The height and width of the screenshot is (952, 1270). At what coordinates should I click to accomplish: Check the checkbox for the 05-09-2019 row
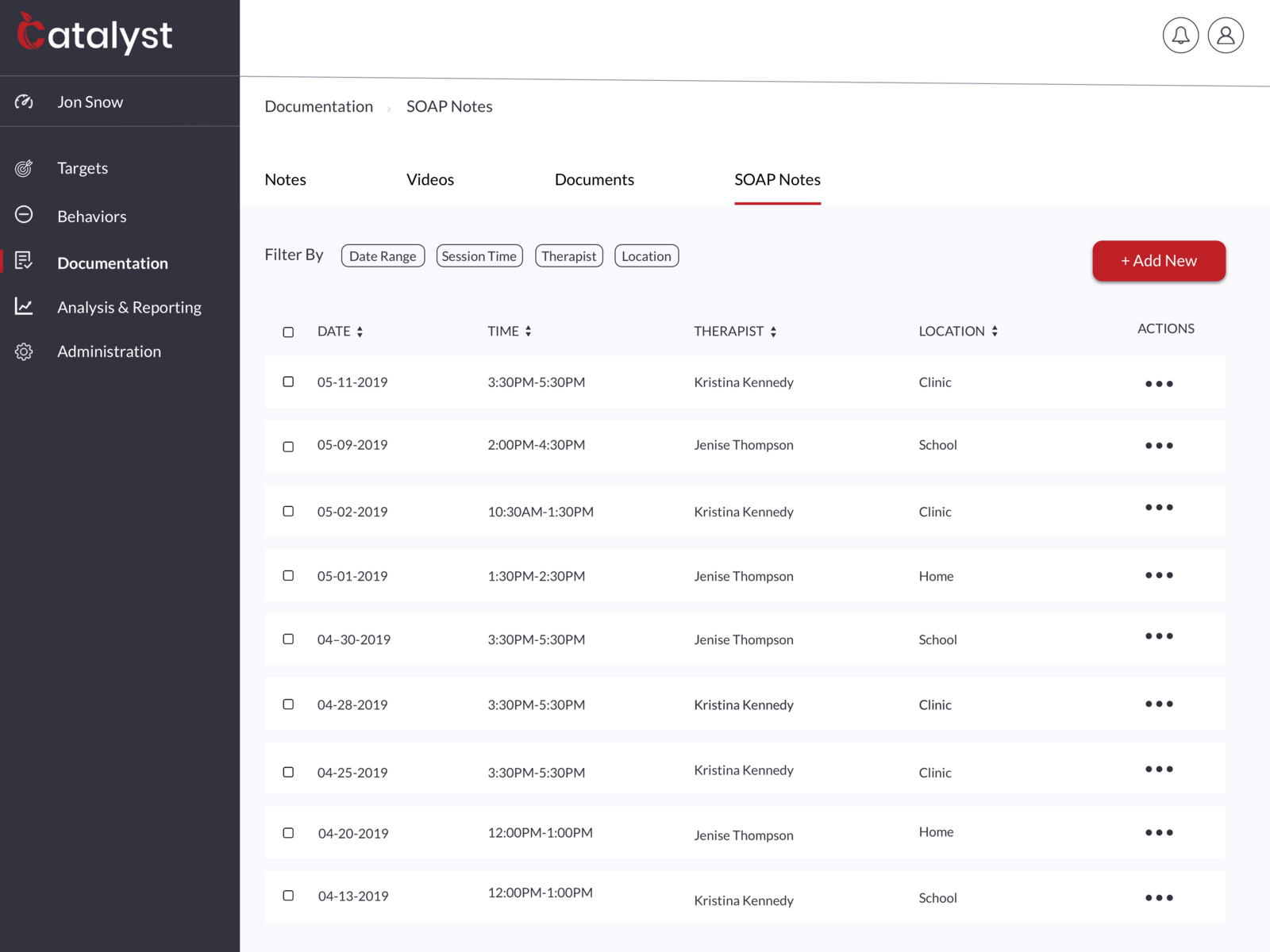[x=288, y=447]
